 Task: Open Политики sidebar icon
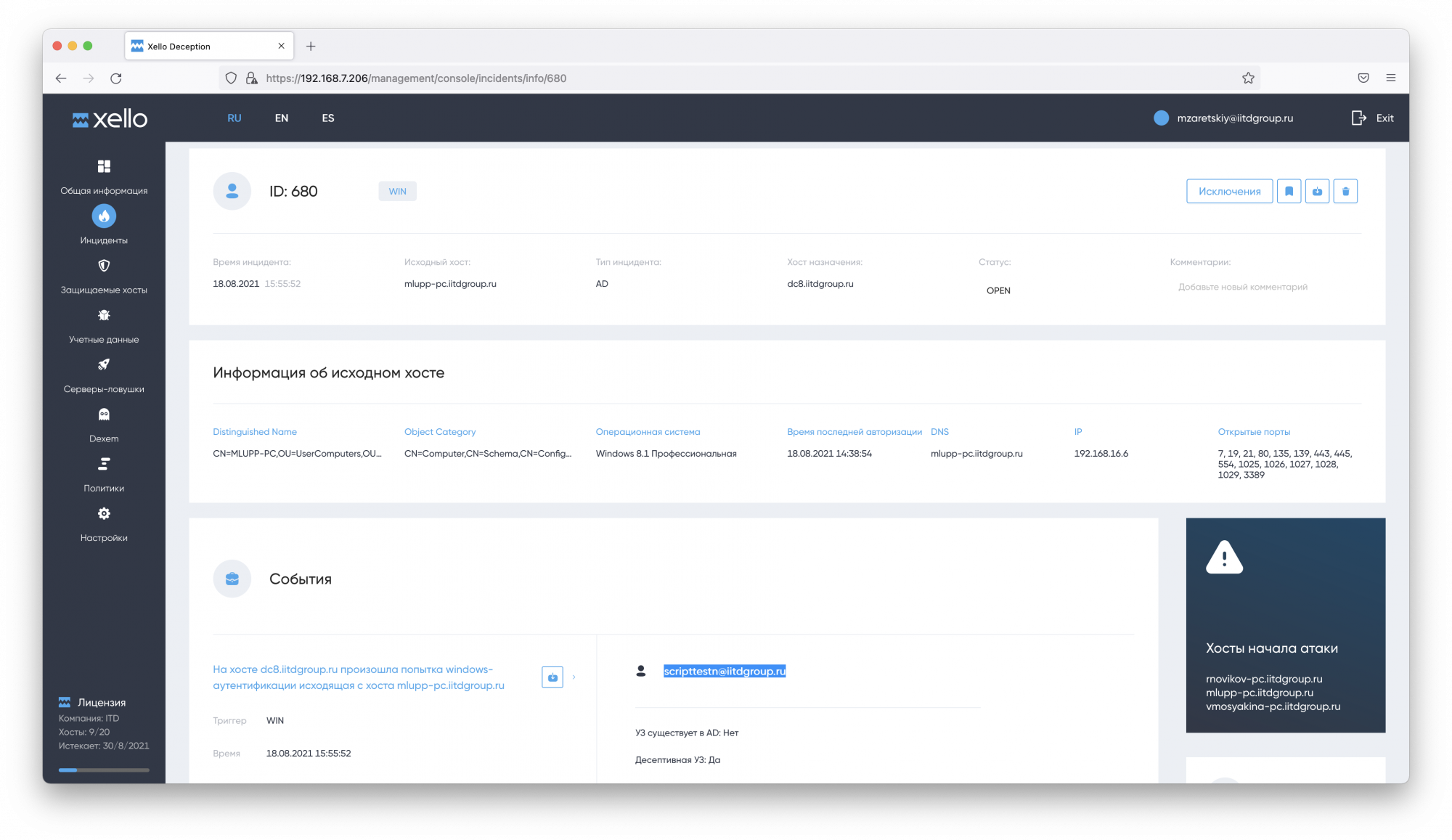pos(104,464)
